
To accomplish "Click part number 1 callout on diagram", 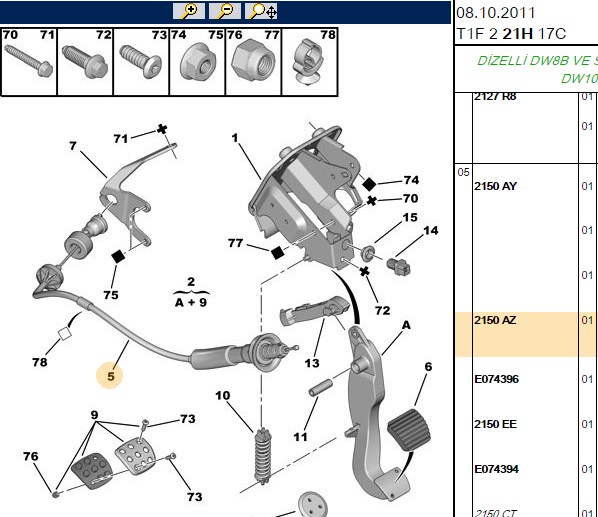I will pos(235,138).
